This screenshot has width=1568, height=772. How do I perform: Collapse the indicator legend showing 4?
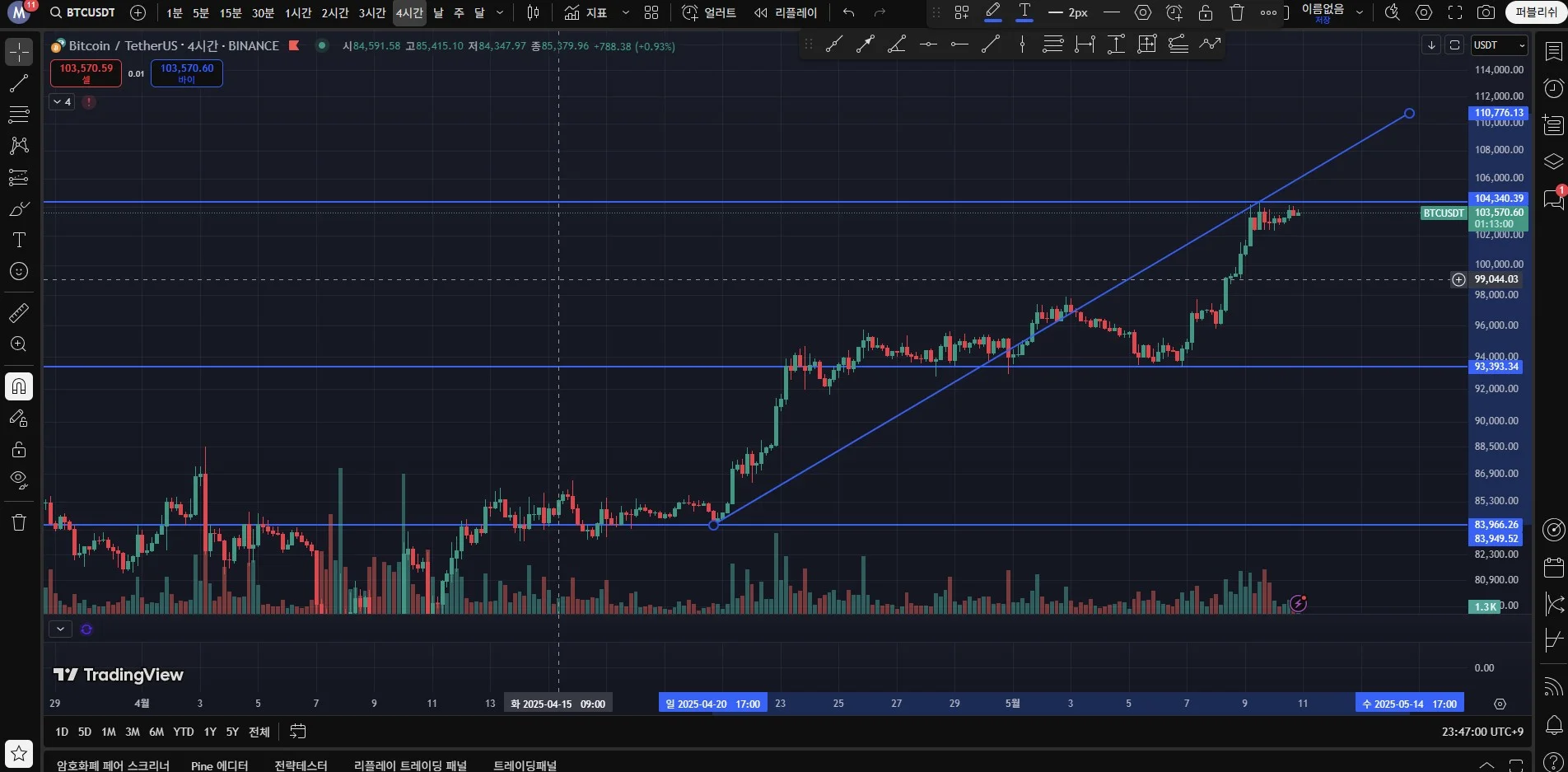point(62,102)
